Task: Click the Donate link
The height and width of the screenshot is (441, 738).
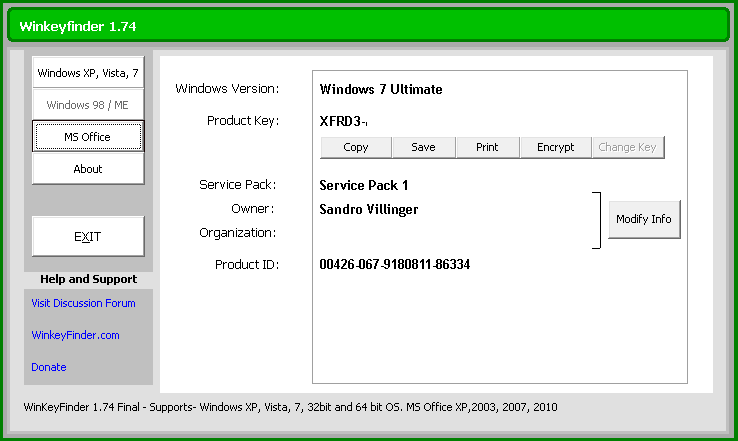Action: (x=49, y=367)
